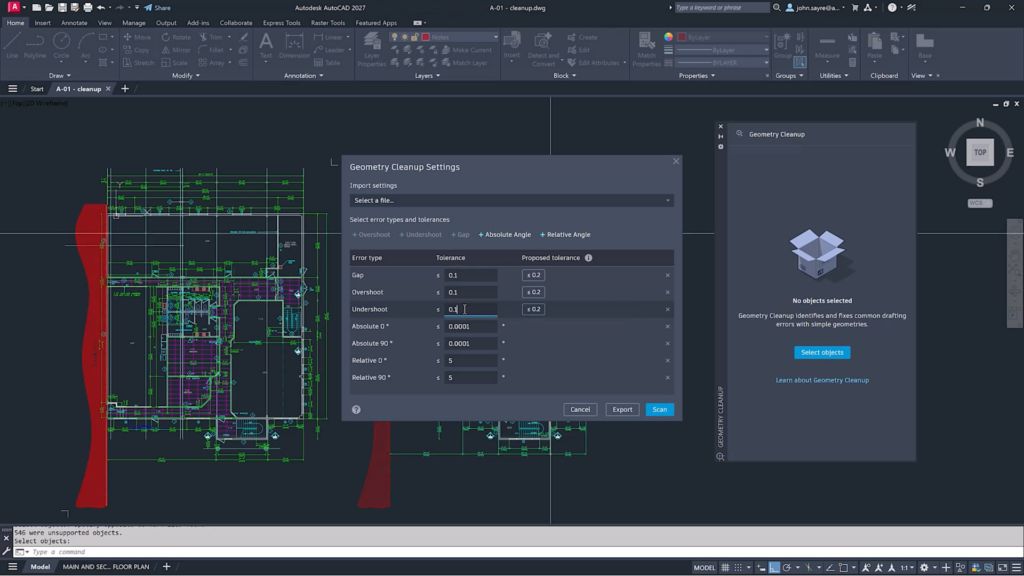The image size is (1024, 576).
Task: Click the red ByLayer object color swatch
Action: coord(682,37)
